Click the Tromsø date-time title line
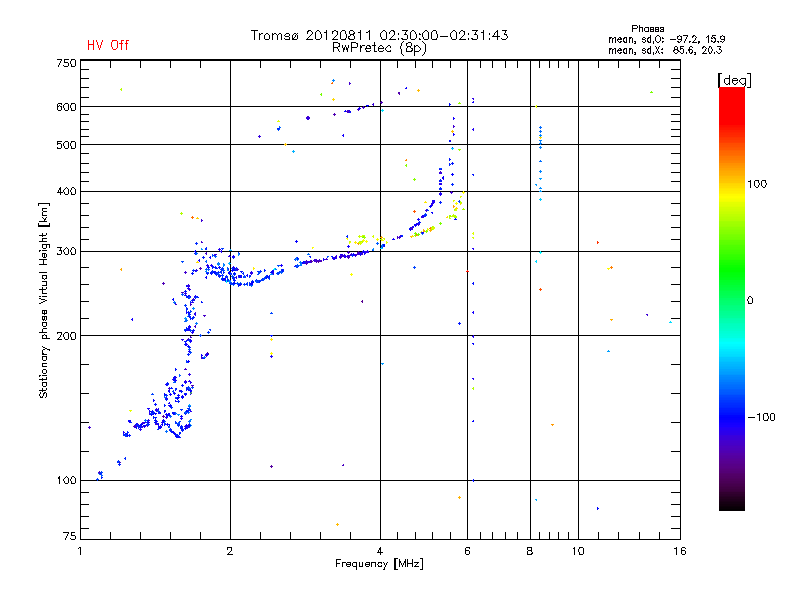 tap(379, 35)
